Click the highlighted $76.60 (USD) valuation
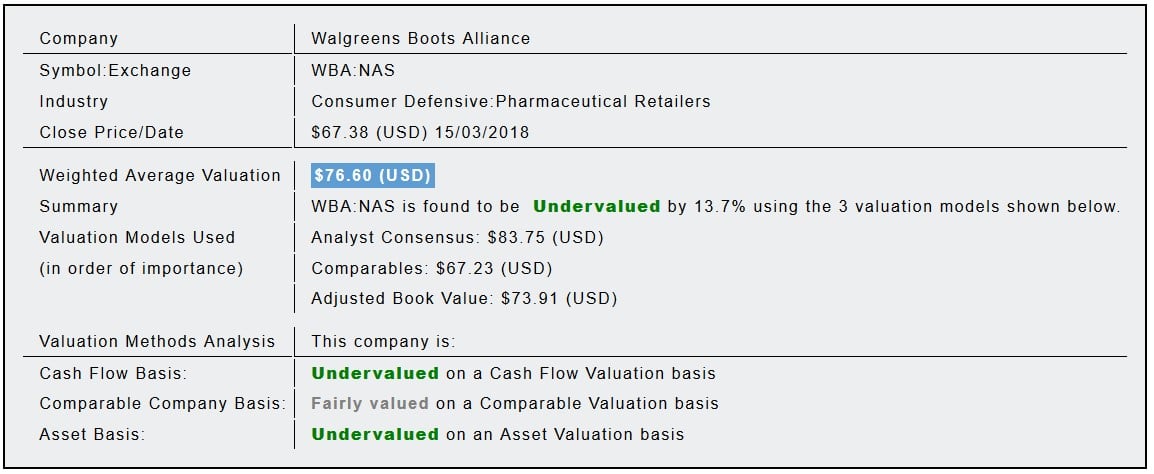Screen dimensions: 1154x474 pos(372,176)
